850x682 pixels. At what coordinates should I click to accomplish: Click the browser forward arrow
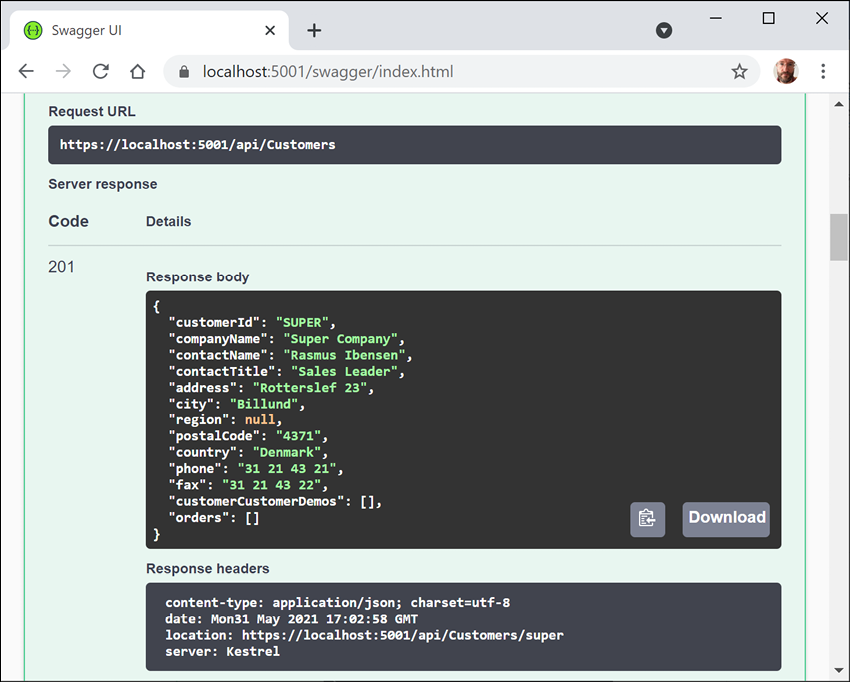63,72
